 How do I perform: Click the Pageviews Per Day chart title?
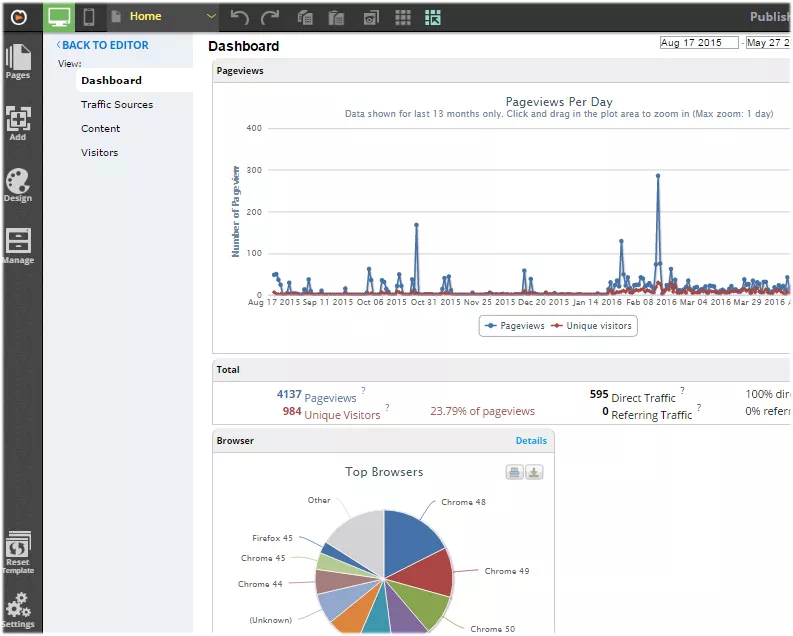pos(559,102)
